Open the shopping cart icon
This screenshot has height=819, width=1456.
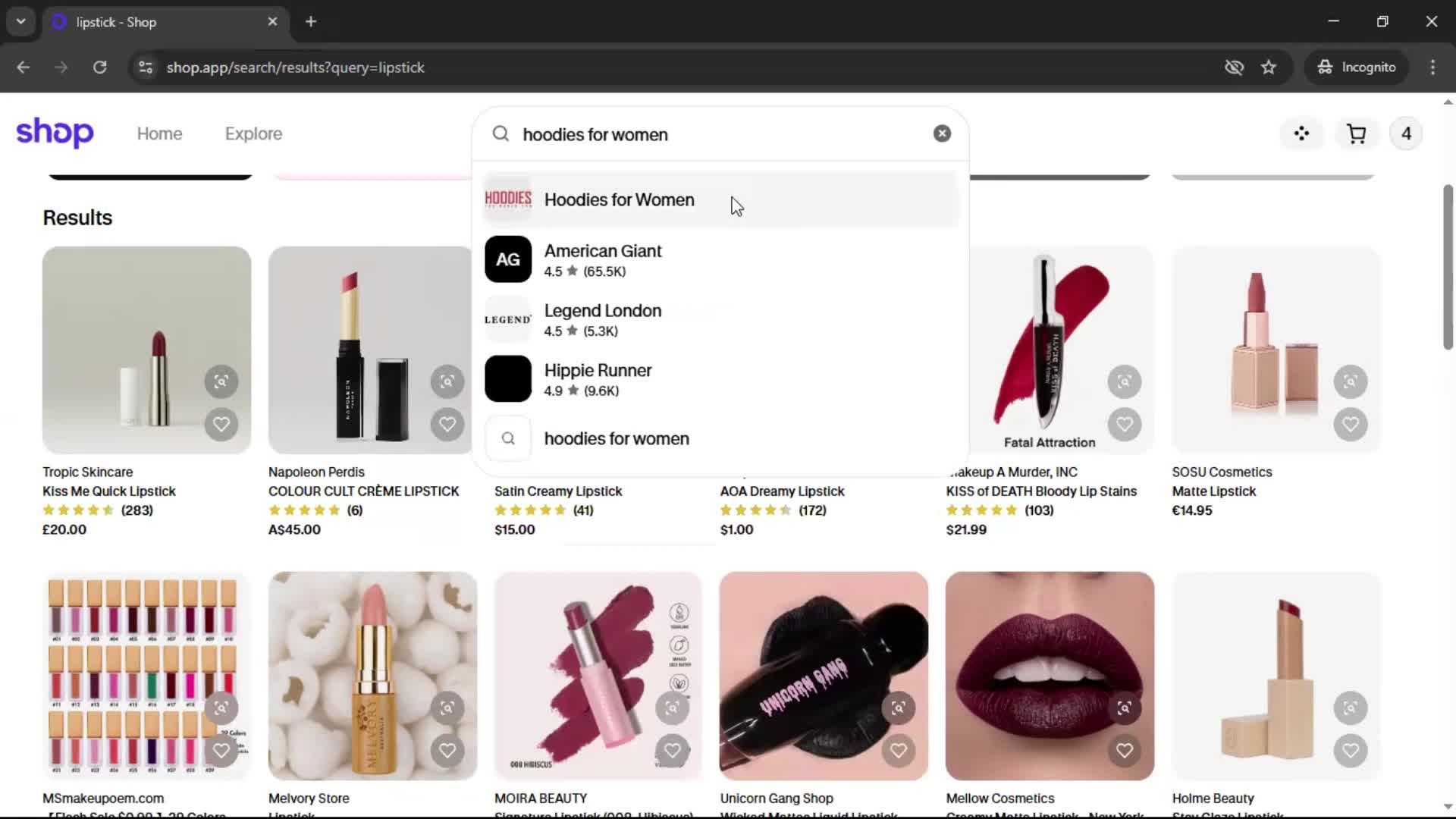coord(1356,134)
